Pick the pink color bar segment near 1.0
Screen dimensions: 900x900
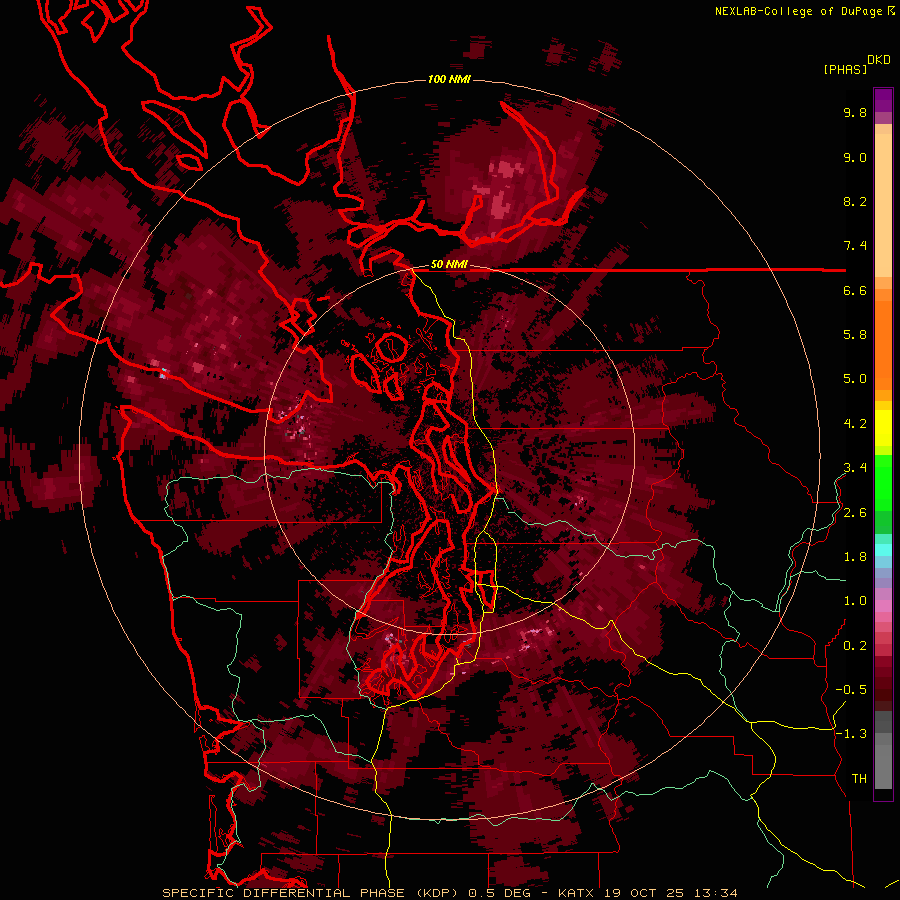[x=883, y=606]
